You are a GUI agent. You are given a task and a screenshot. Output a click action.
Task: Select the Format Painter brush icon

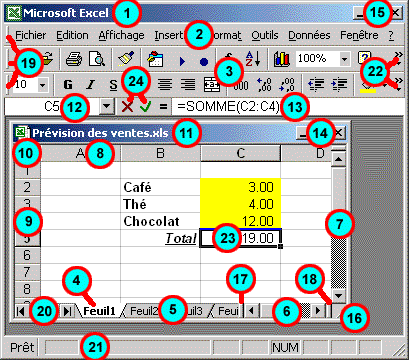(x=126, y=59)
